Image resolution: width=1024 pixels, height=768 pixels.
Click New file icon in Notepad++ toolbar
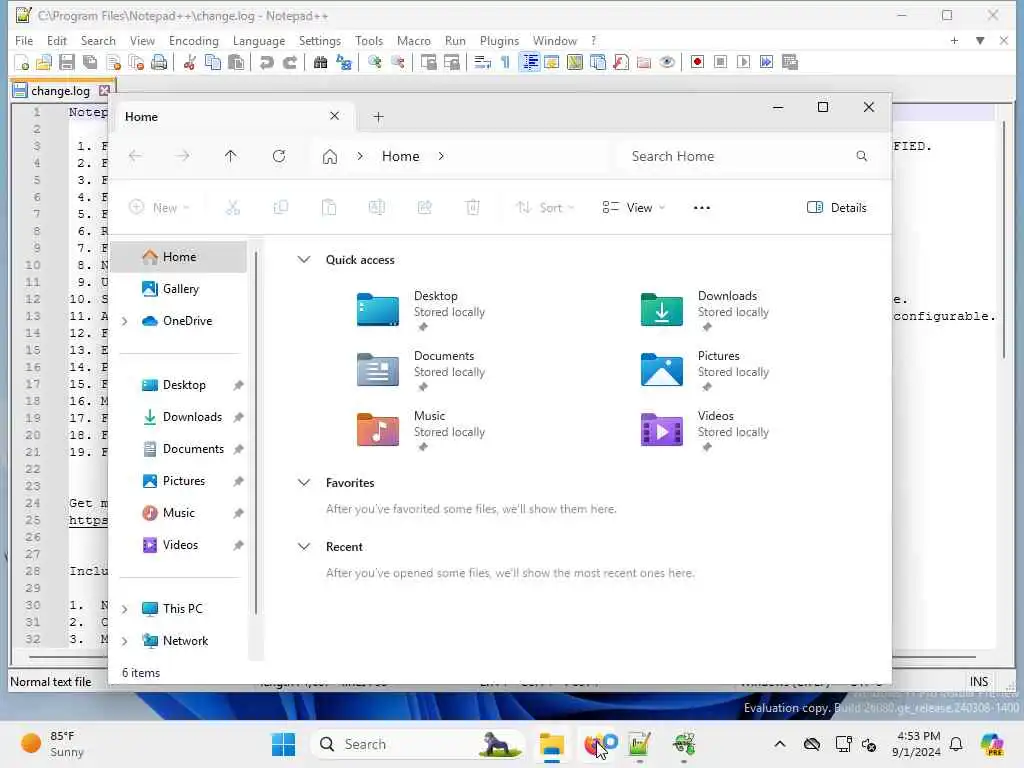point(21,63)
